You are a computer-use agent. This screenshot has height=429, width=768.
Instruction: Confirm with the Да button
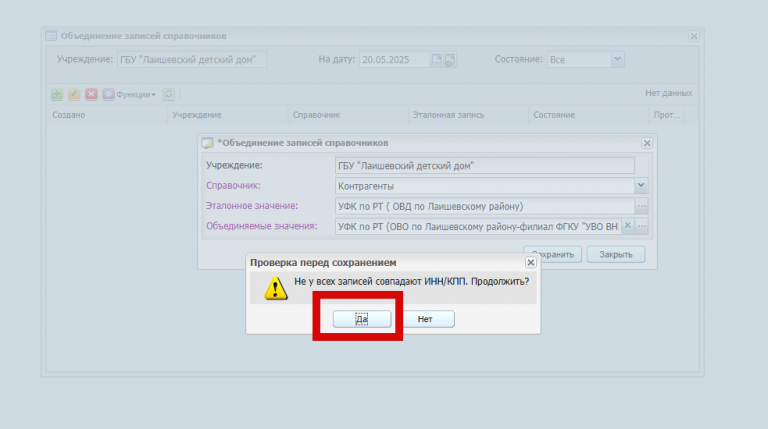pyautogui.click(x=362, y=319)
